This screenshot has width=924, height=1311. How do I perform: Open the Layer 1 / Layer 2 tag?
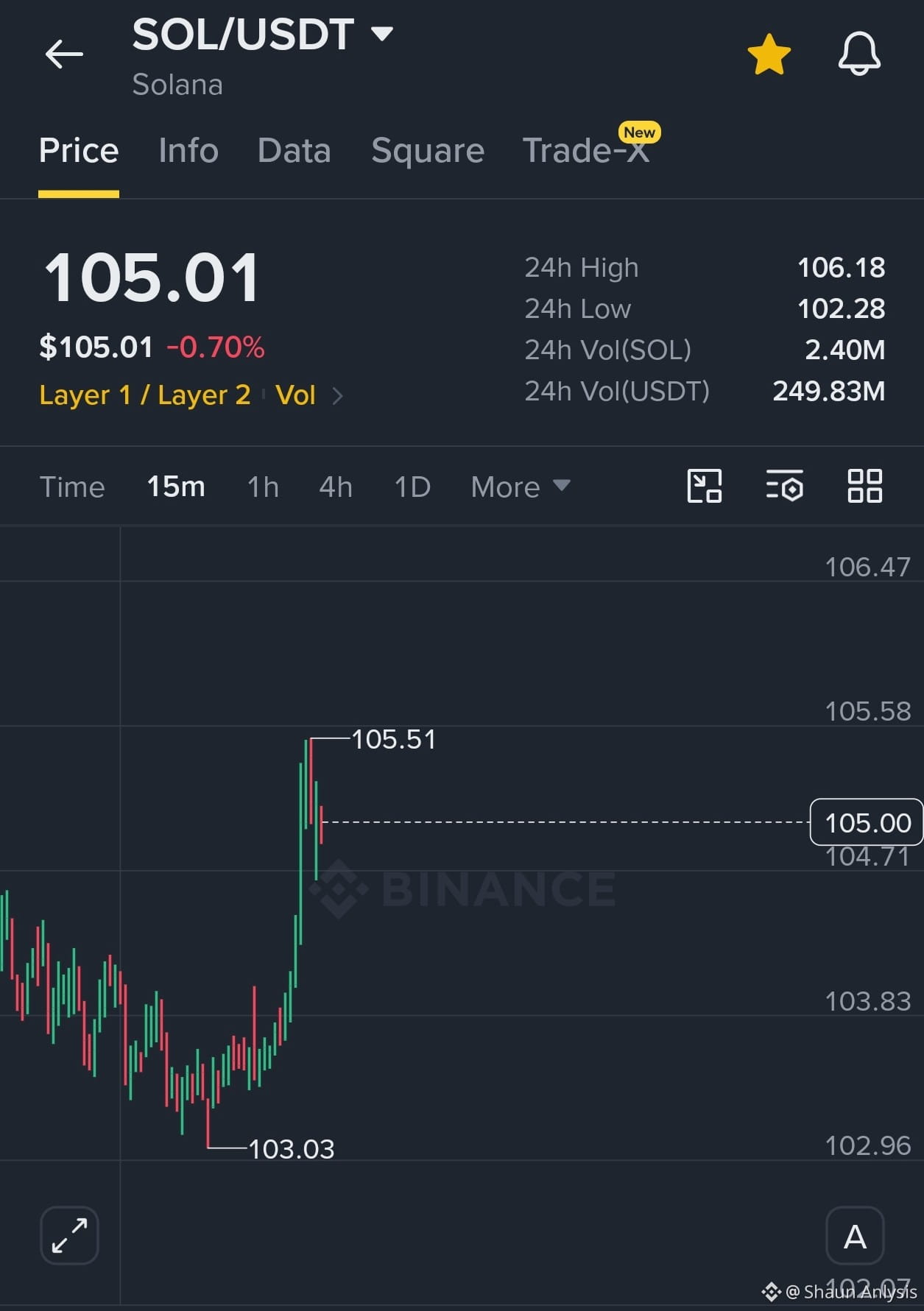click(145, 395)
